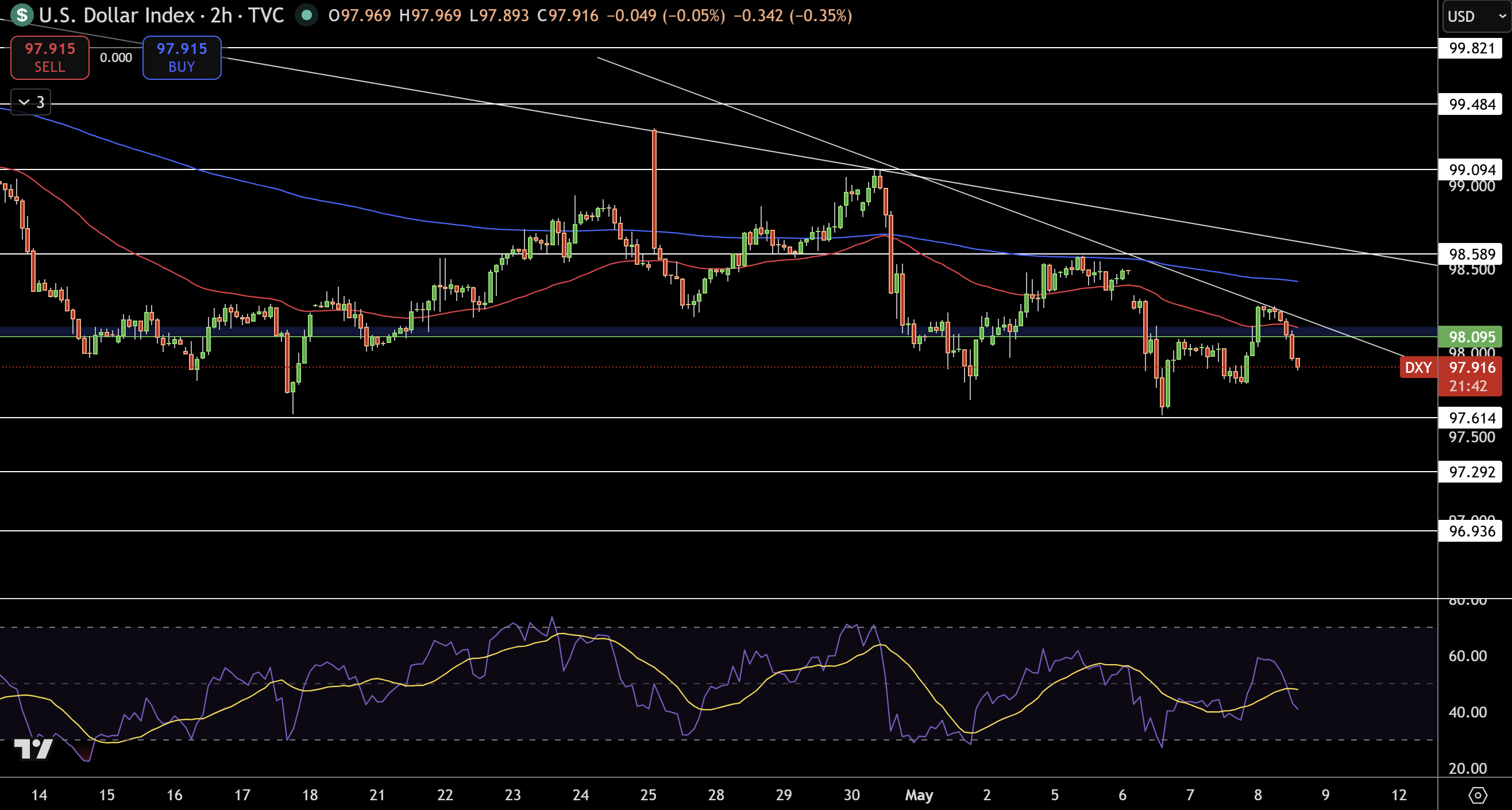The image size is (1512, 810).
Task: Select the 98.589 price level label
Action: [1471, 254]
